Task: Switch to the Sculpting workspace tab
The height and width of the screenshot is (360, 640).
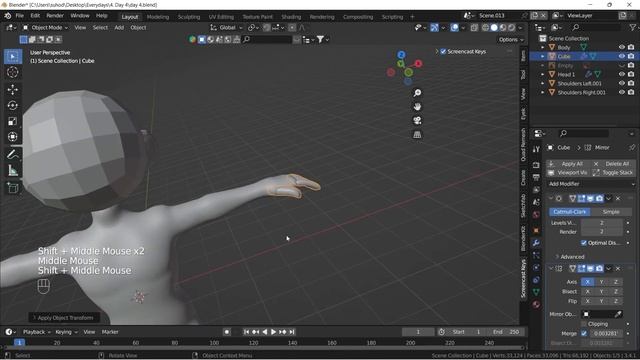Action: (x=189, y=17)
